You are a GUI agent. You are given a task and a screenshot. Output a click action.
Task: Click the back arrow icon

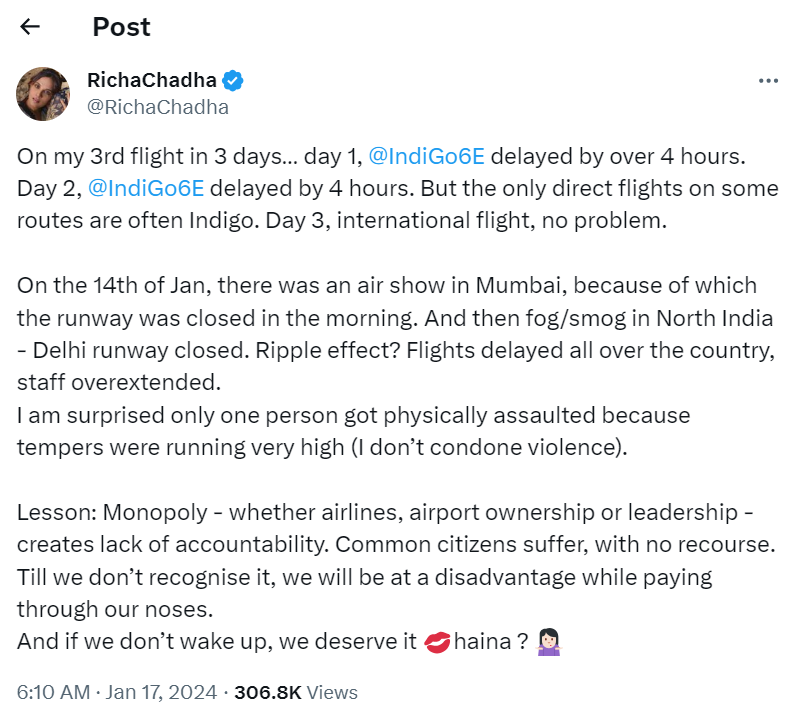(x=30, y=27)
